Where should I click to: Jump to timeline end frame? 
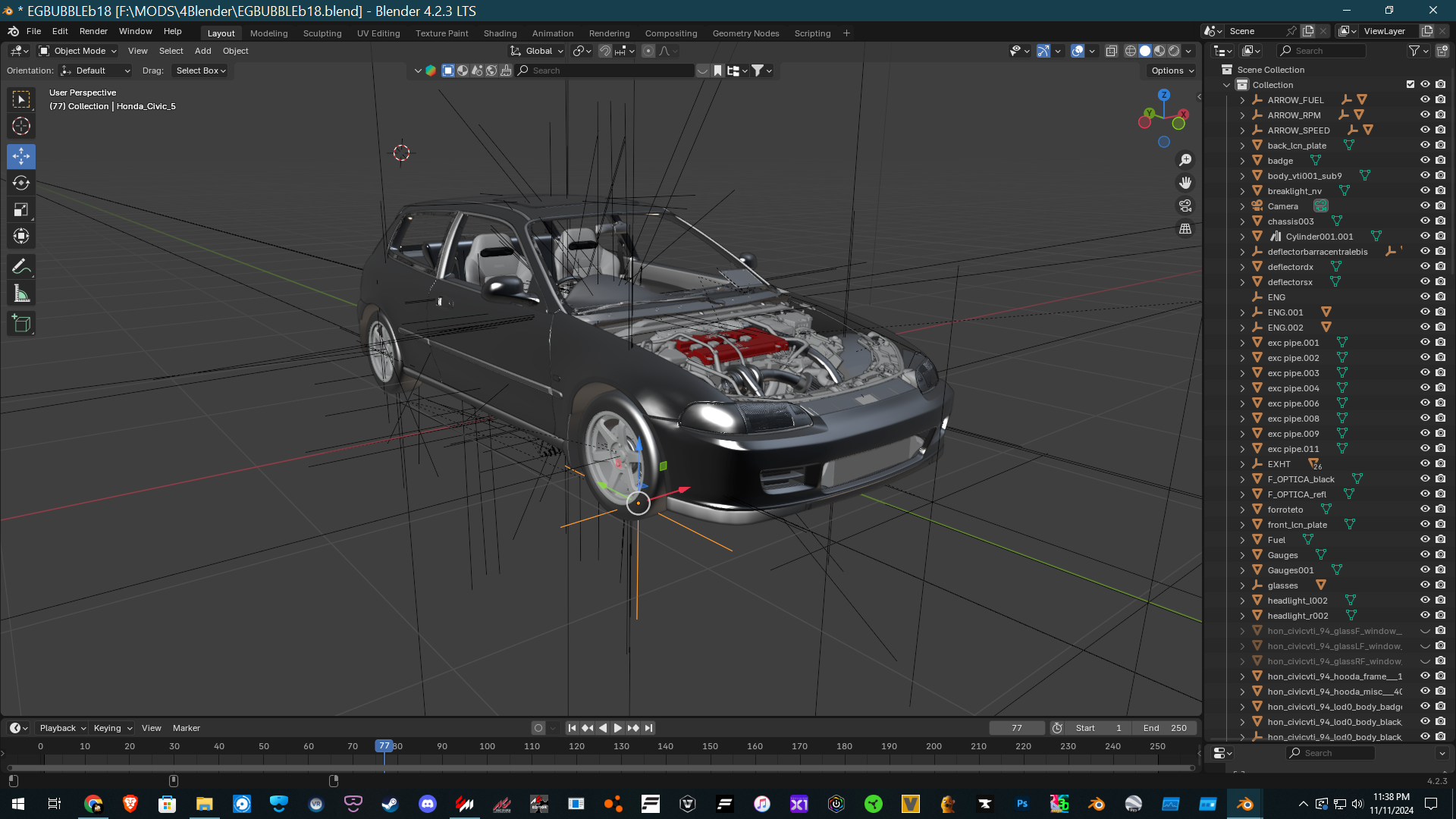click(x=648, y=728)
